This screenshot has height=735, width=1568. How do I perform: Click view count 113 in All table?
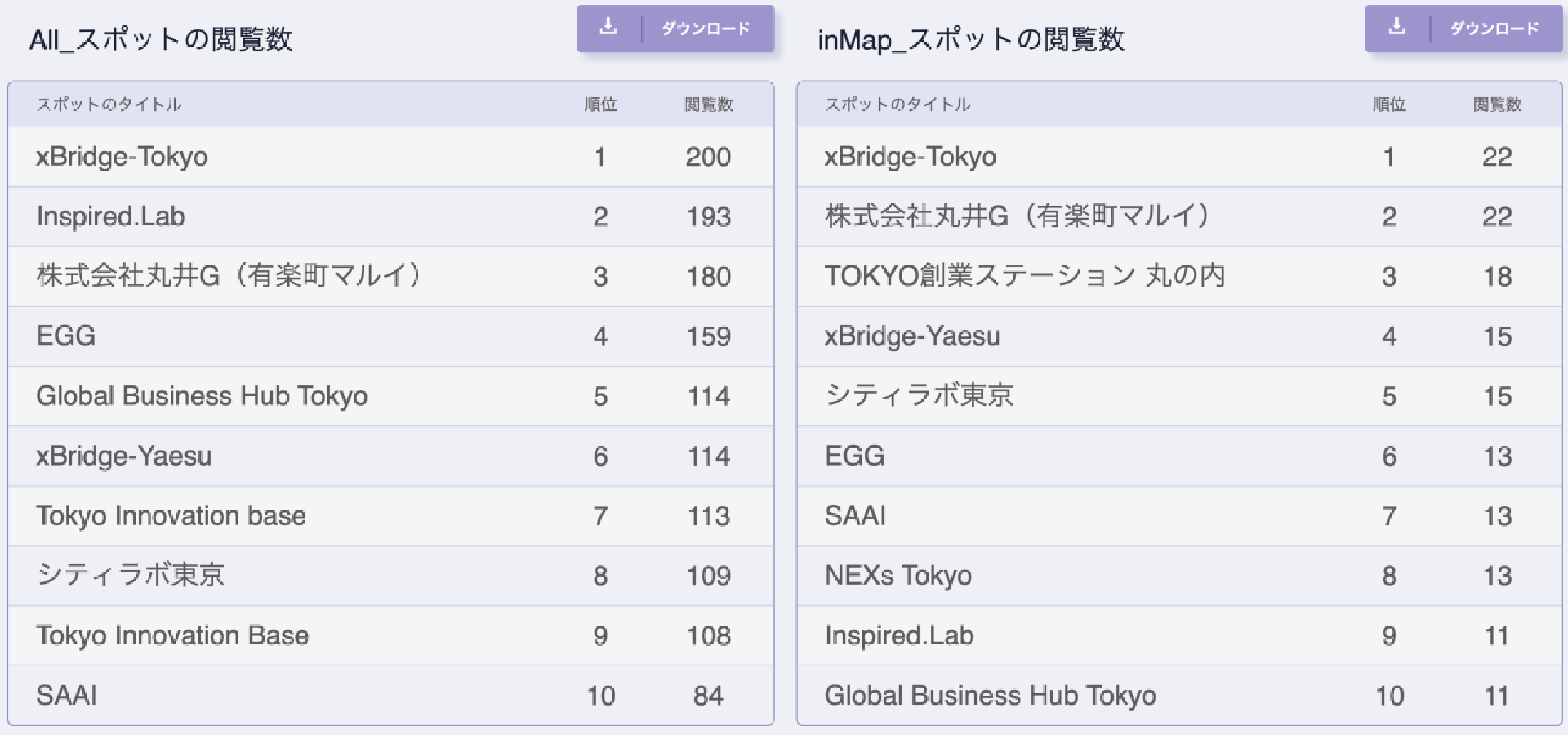708,515
